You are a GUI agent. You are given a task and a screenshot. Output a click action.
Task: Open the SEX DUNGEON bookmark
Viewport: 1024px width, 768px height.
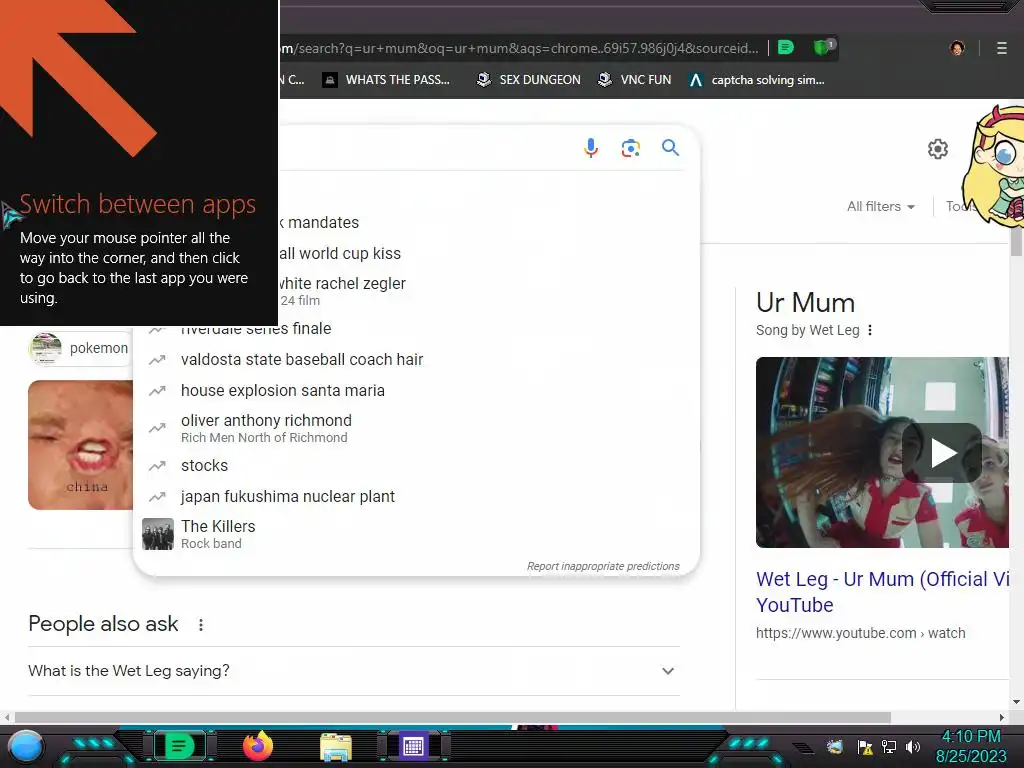(529, 80)
